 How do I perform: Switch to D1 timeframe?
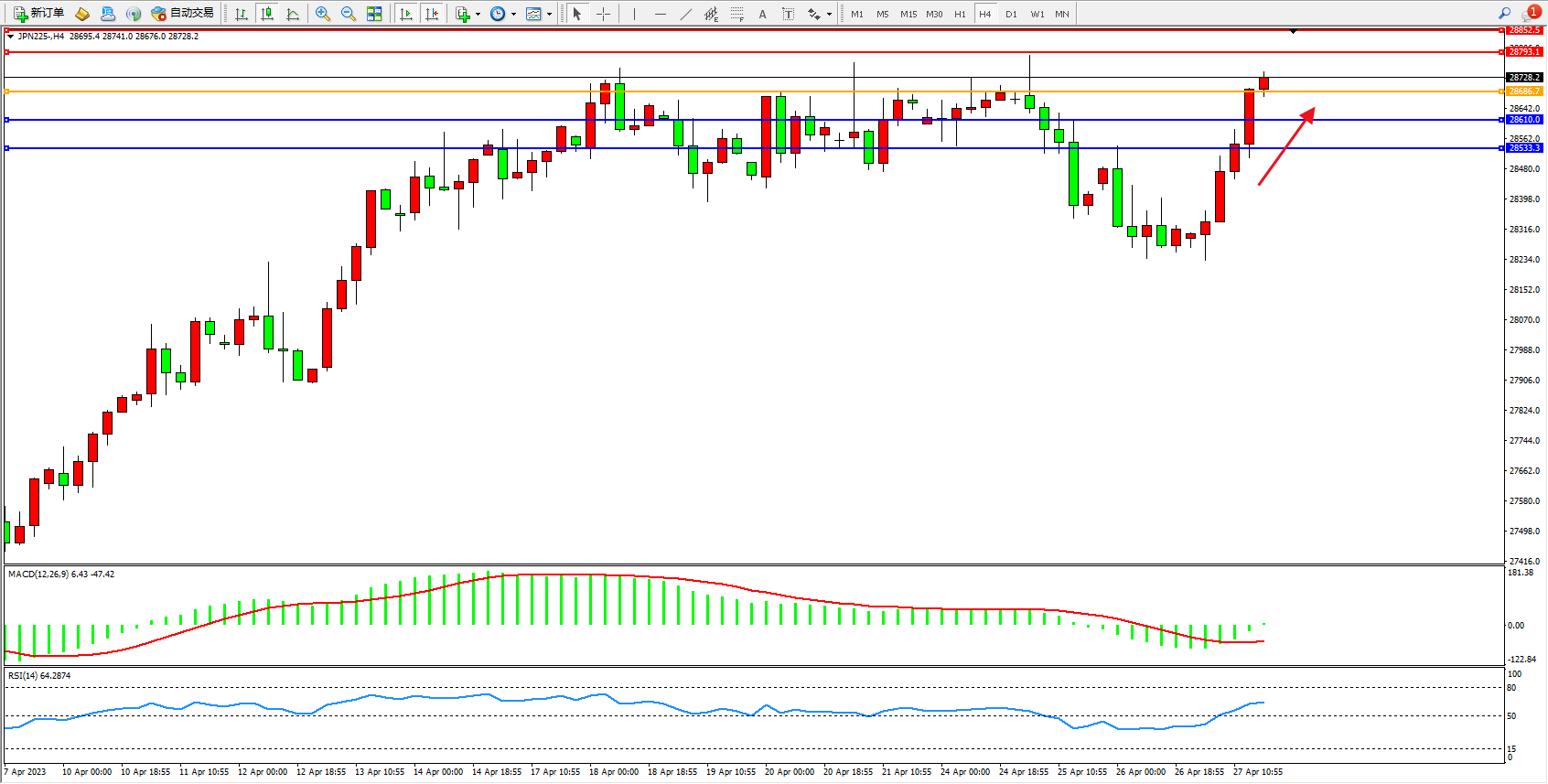(1011, 14)
